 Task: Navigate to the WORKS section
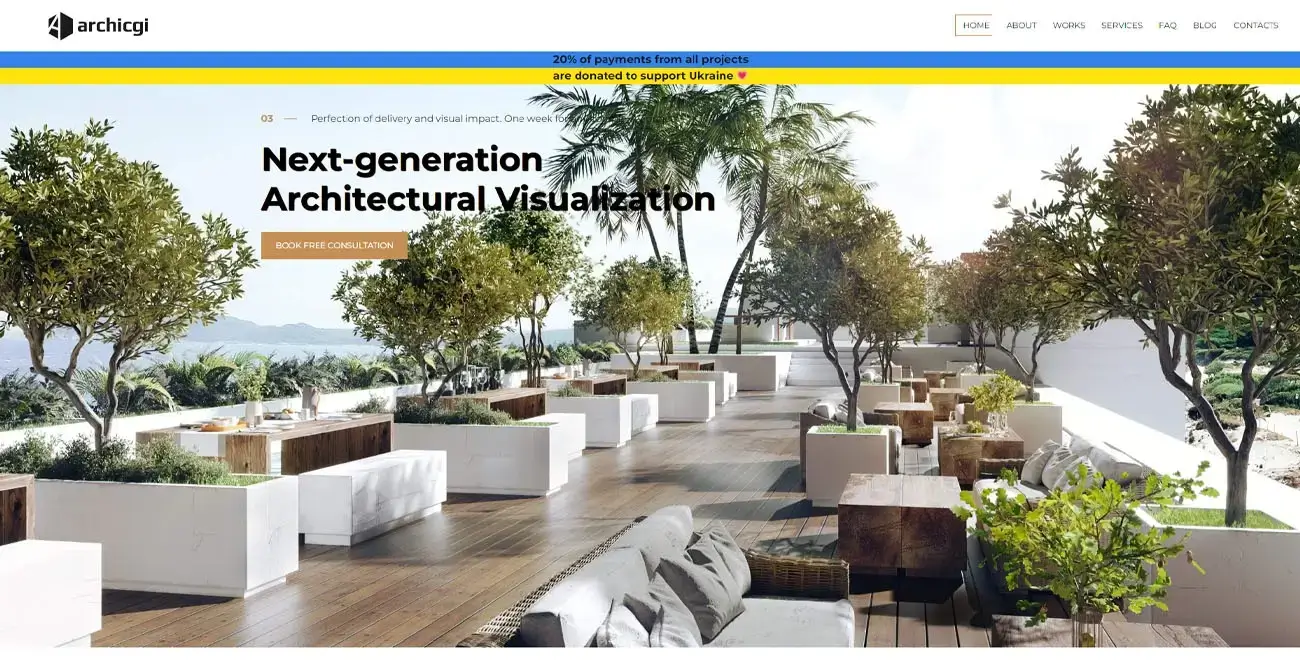1068,24
